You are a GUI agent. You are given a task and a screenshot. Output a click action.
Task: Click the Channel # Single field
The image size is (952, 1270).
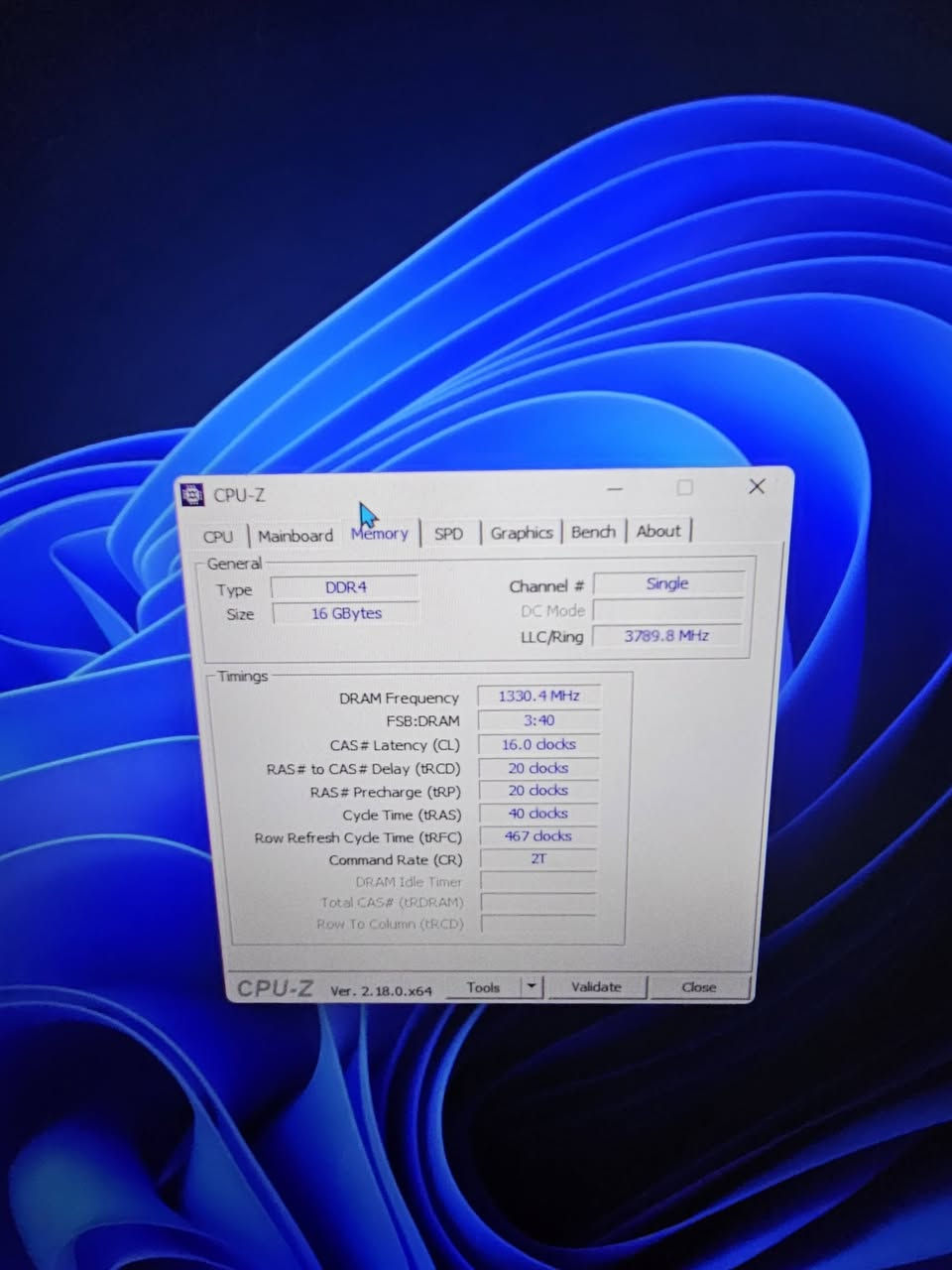click(667, 583)
